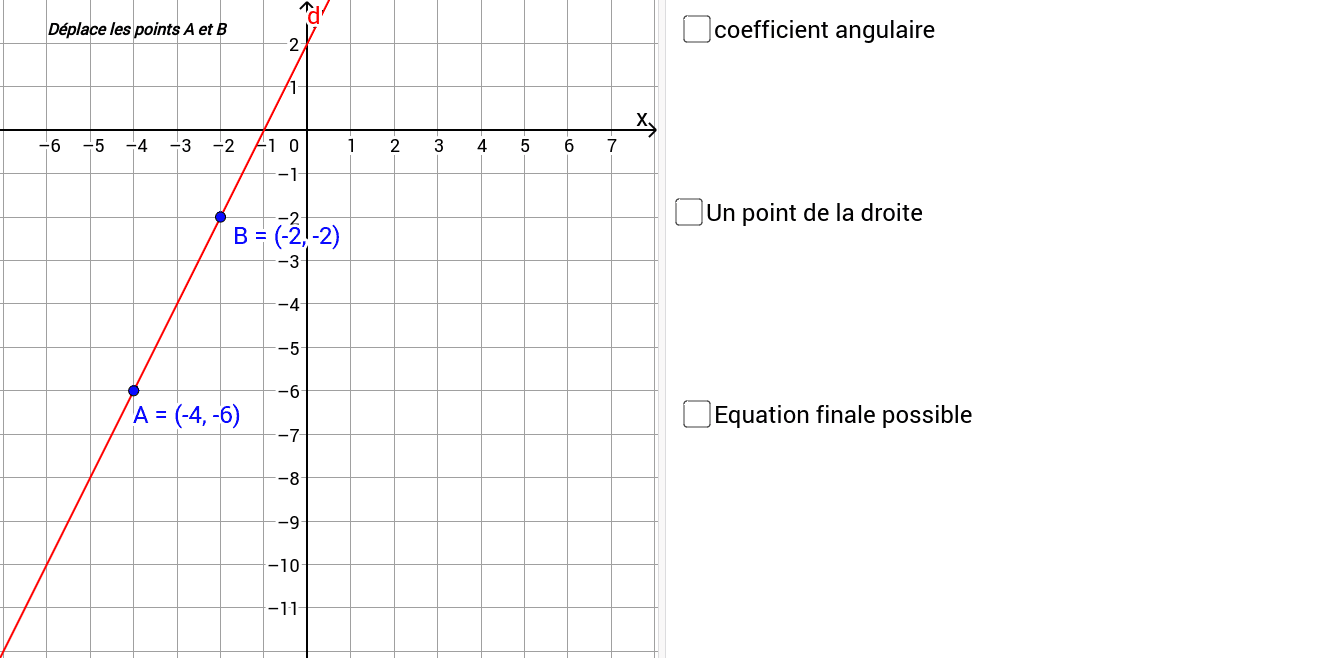Image resolution: width=1336 pixels, height=660 pixels.
Task: Click the vertical scrollbar beside the graph
Action: point(659,330)
